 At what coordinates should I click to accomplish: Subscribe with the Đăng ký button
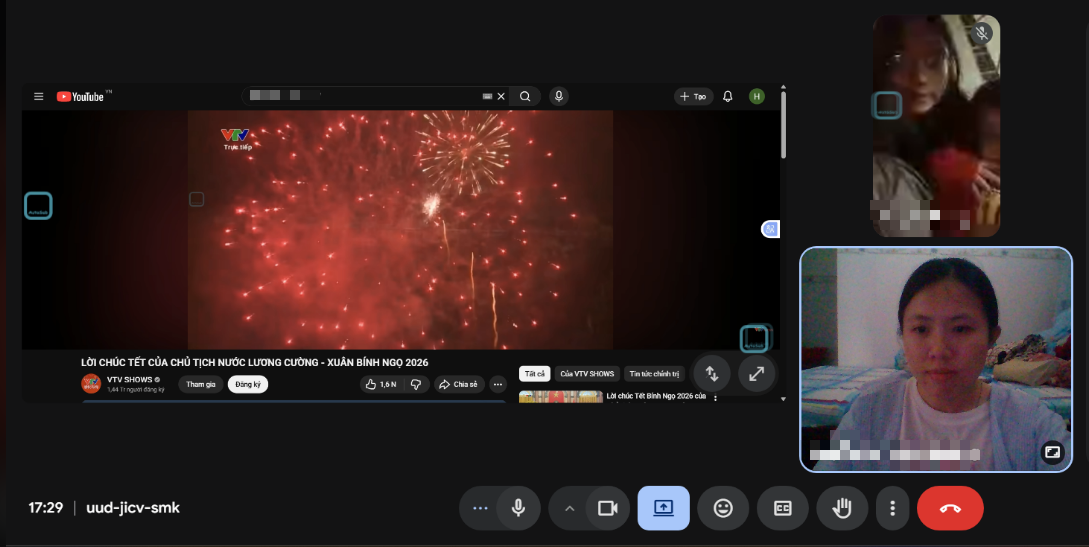tap(248, 385)
